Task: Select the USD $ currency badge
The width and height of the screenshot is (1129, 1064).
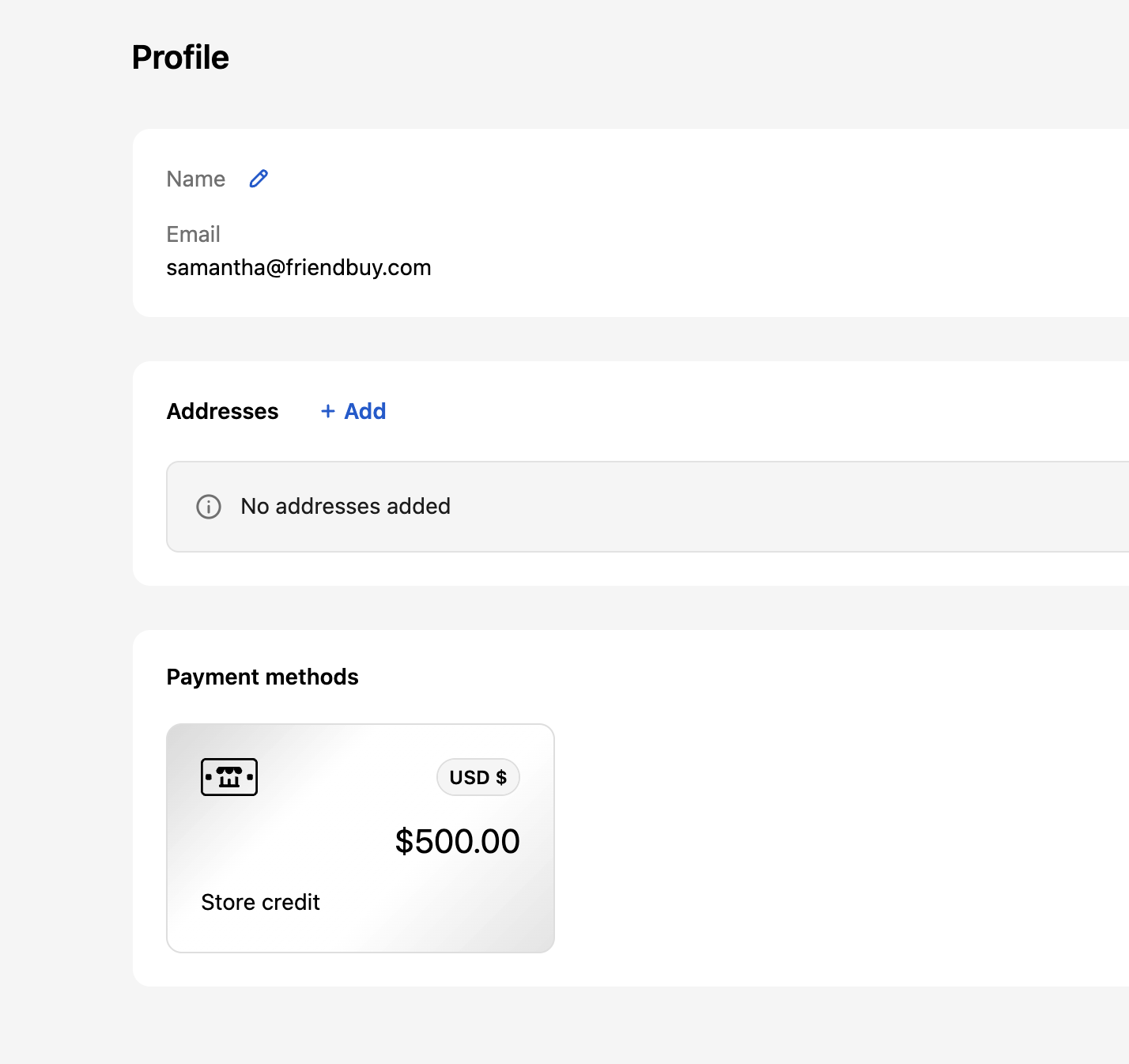Action: [x=478, y=778]
